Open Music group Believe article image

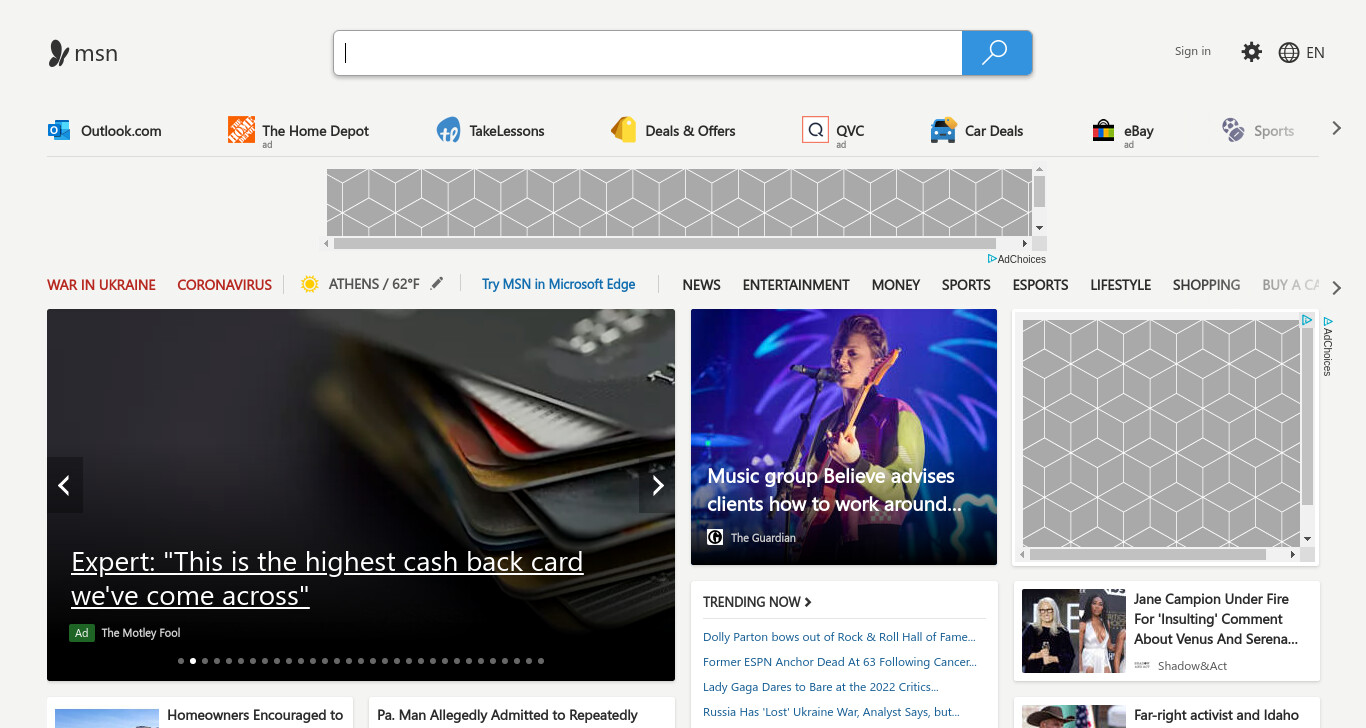coord(844,437)
